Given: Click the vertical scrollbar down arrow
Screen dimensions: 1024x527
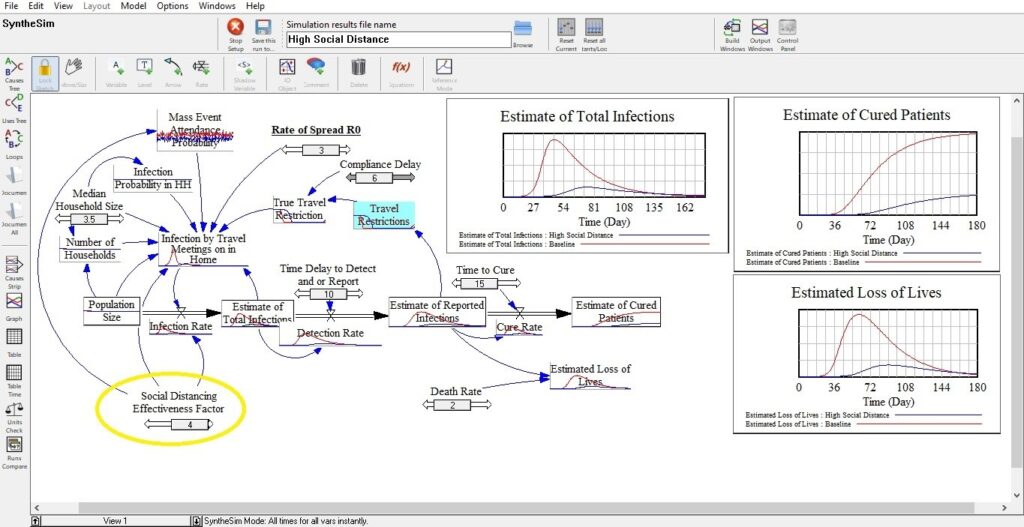Looking at the screenshot, I should [1017, 495].
